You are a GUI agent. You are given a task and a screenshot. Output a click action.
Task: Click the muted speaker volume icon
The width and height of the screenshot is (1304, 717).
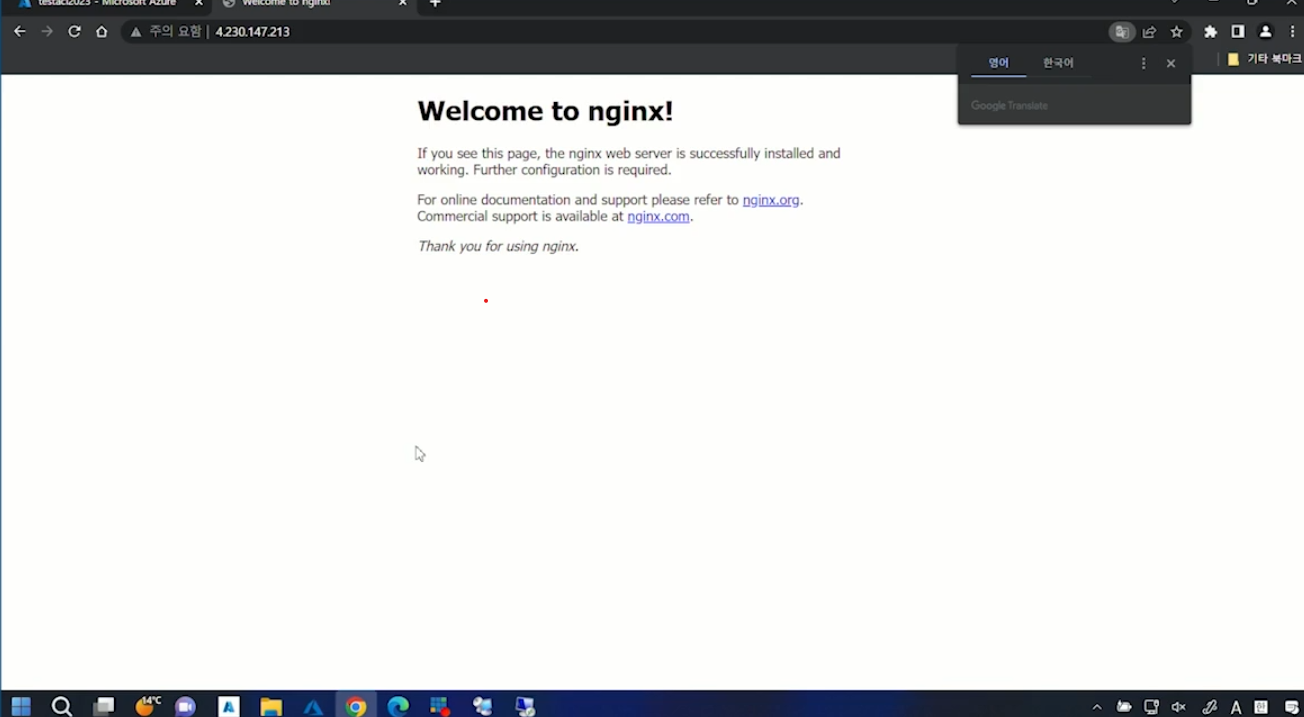[x=1179, y=707]
